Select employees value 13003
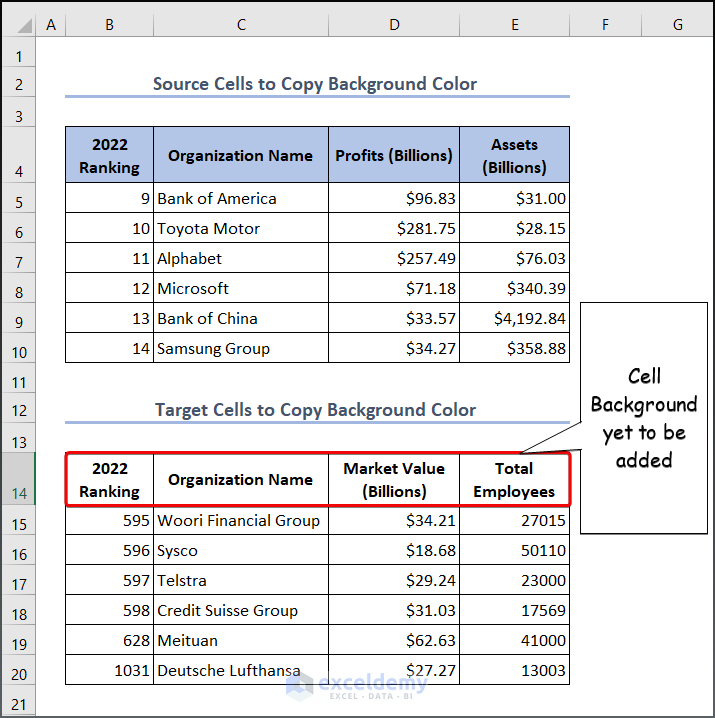 (514, 670)
